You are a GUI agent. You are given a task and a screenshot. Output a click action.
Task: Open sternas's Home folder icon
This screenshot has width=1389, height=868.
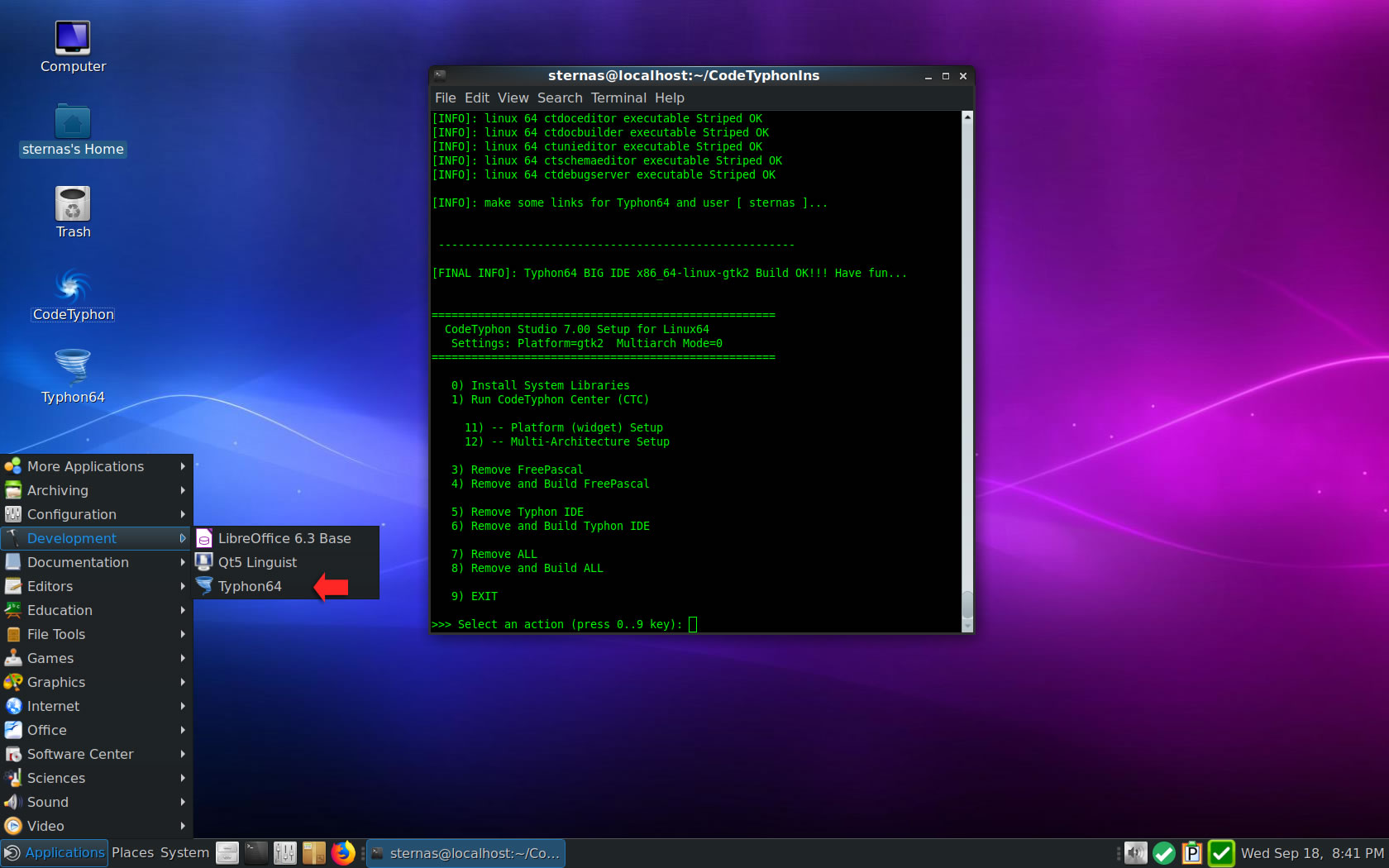(73, 130)
